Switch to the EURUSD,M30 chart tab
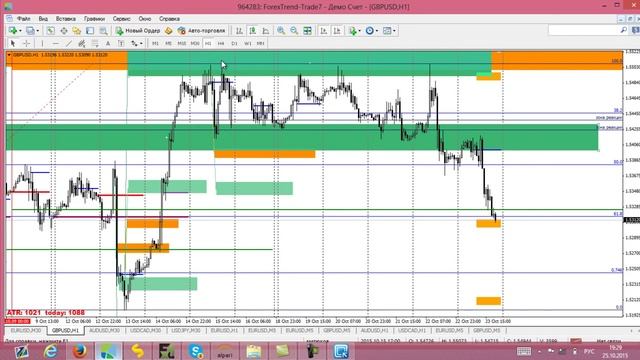 [26, 330]
